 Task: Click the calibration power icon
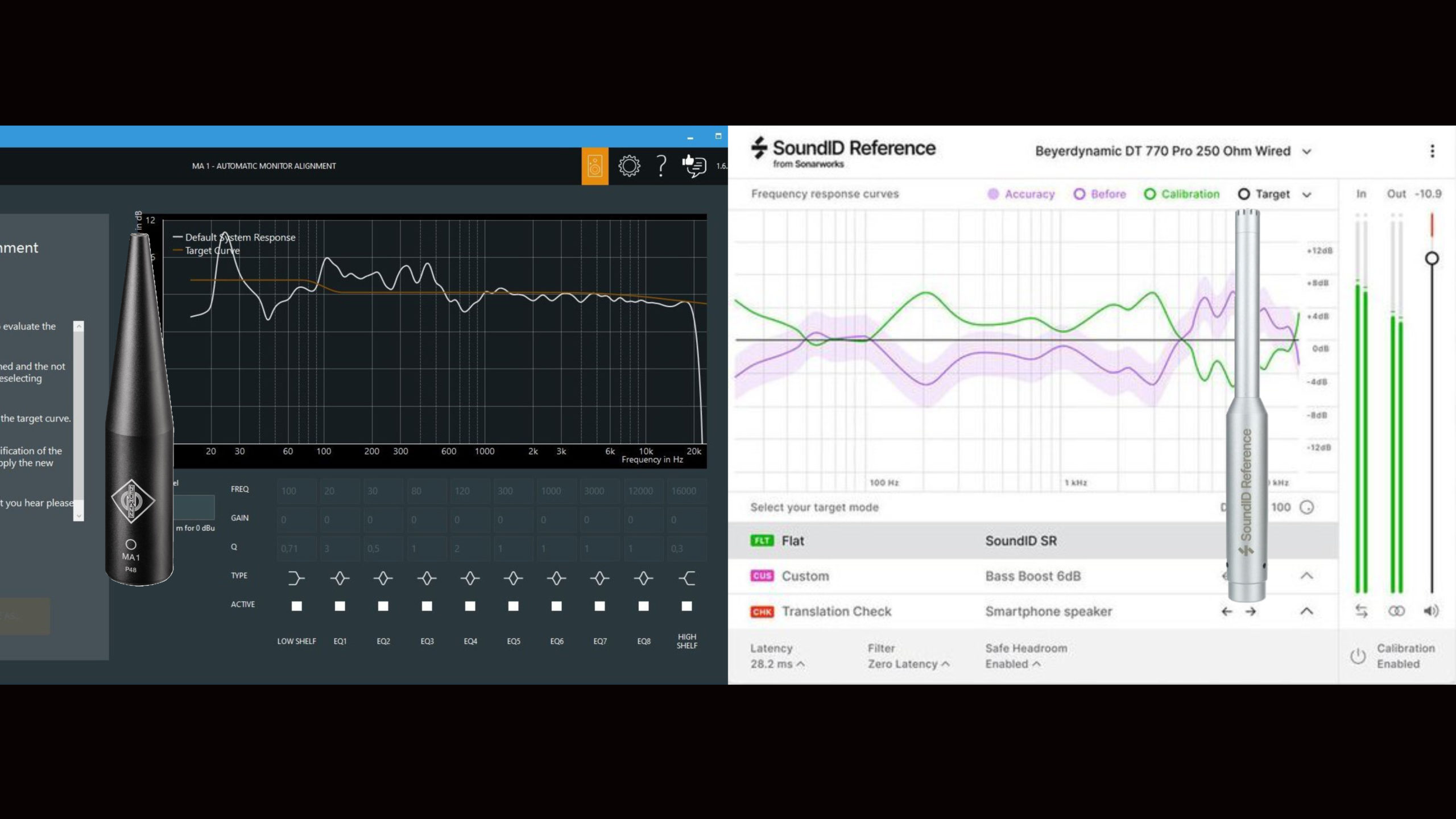tap(1358, 656)
